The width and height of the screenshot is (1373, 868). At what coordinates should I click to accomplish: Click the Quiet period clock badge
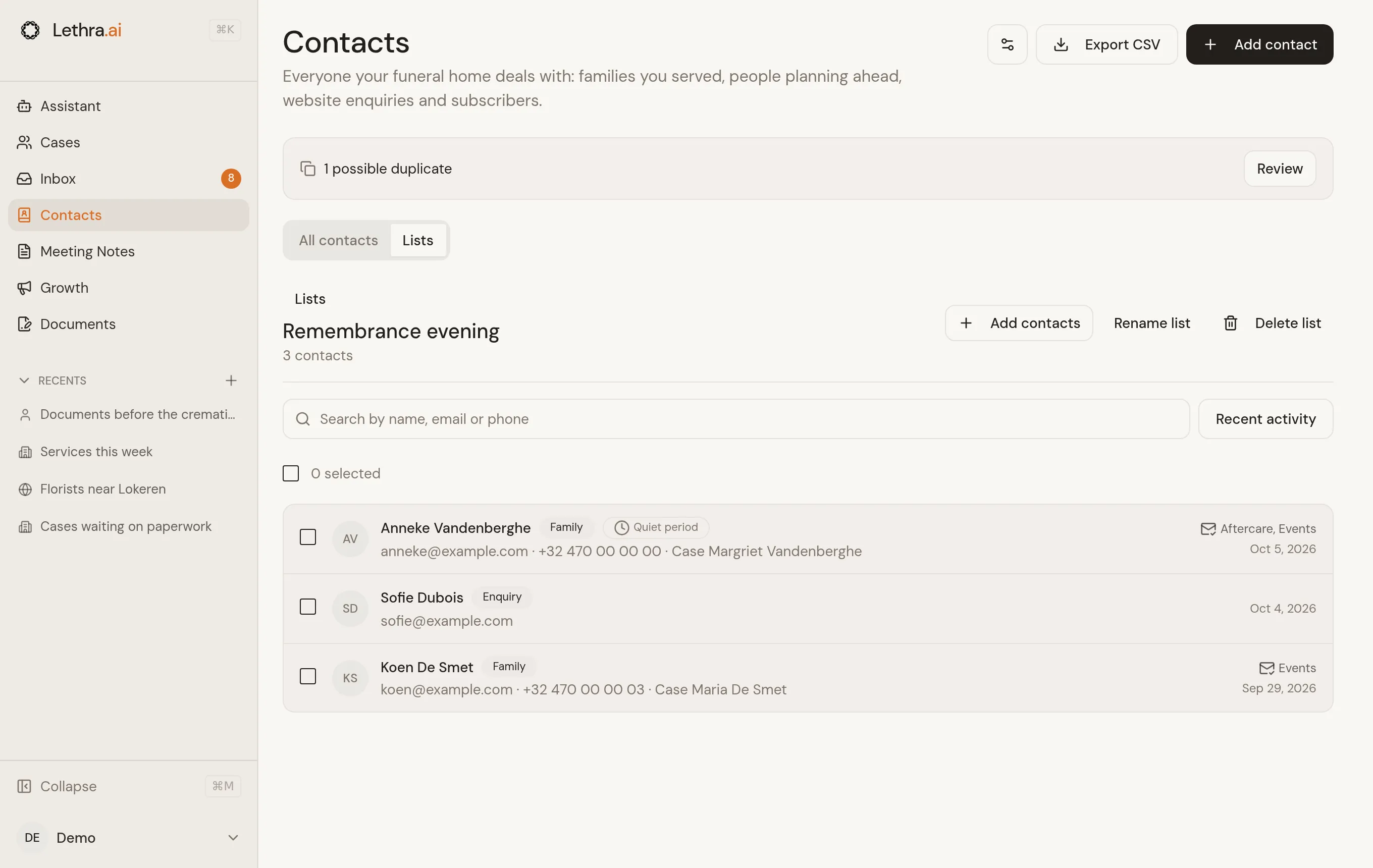656,527
